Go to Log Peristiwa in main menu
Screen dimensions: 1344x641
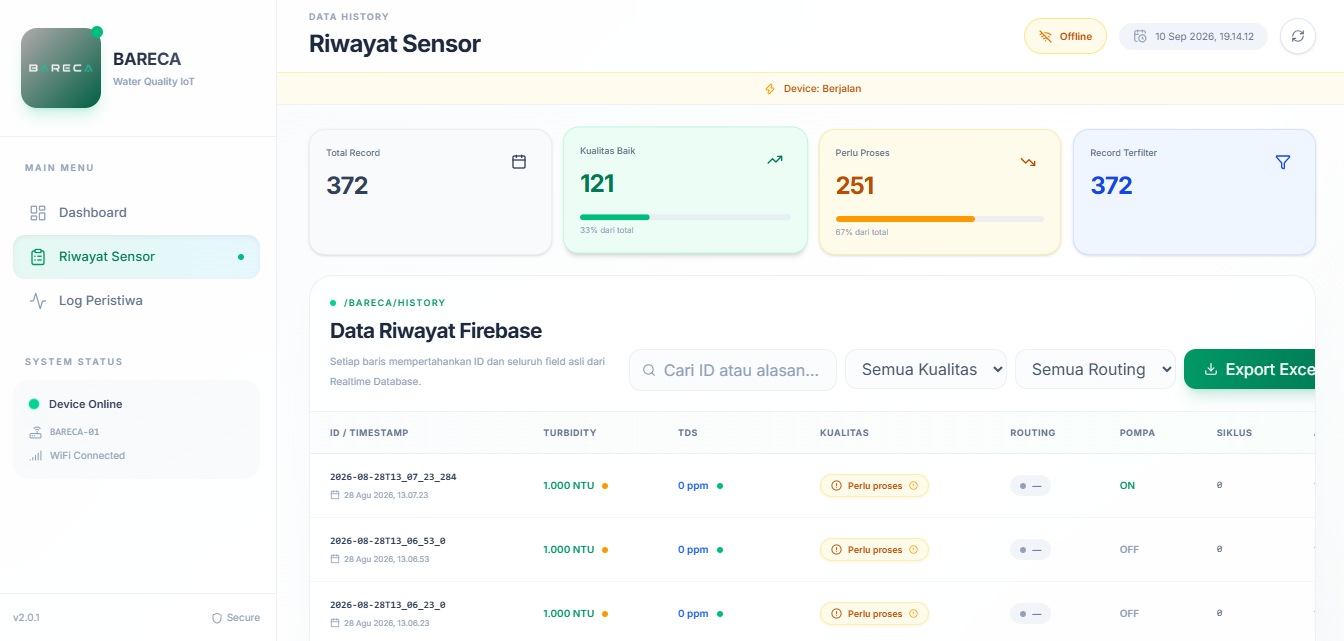point(136,301)
